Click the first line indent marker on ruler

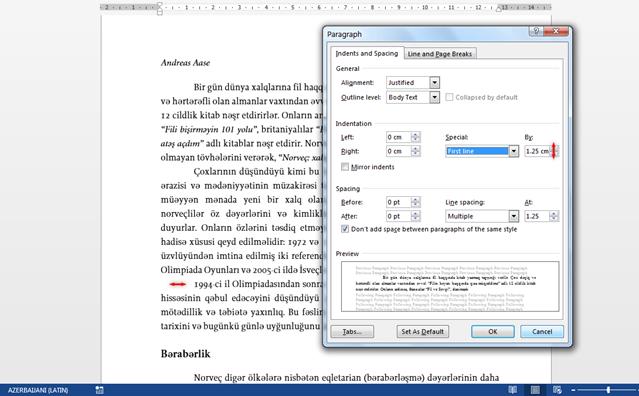point(160,5)
